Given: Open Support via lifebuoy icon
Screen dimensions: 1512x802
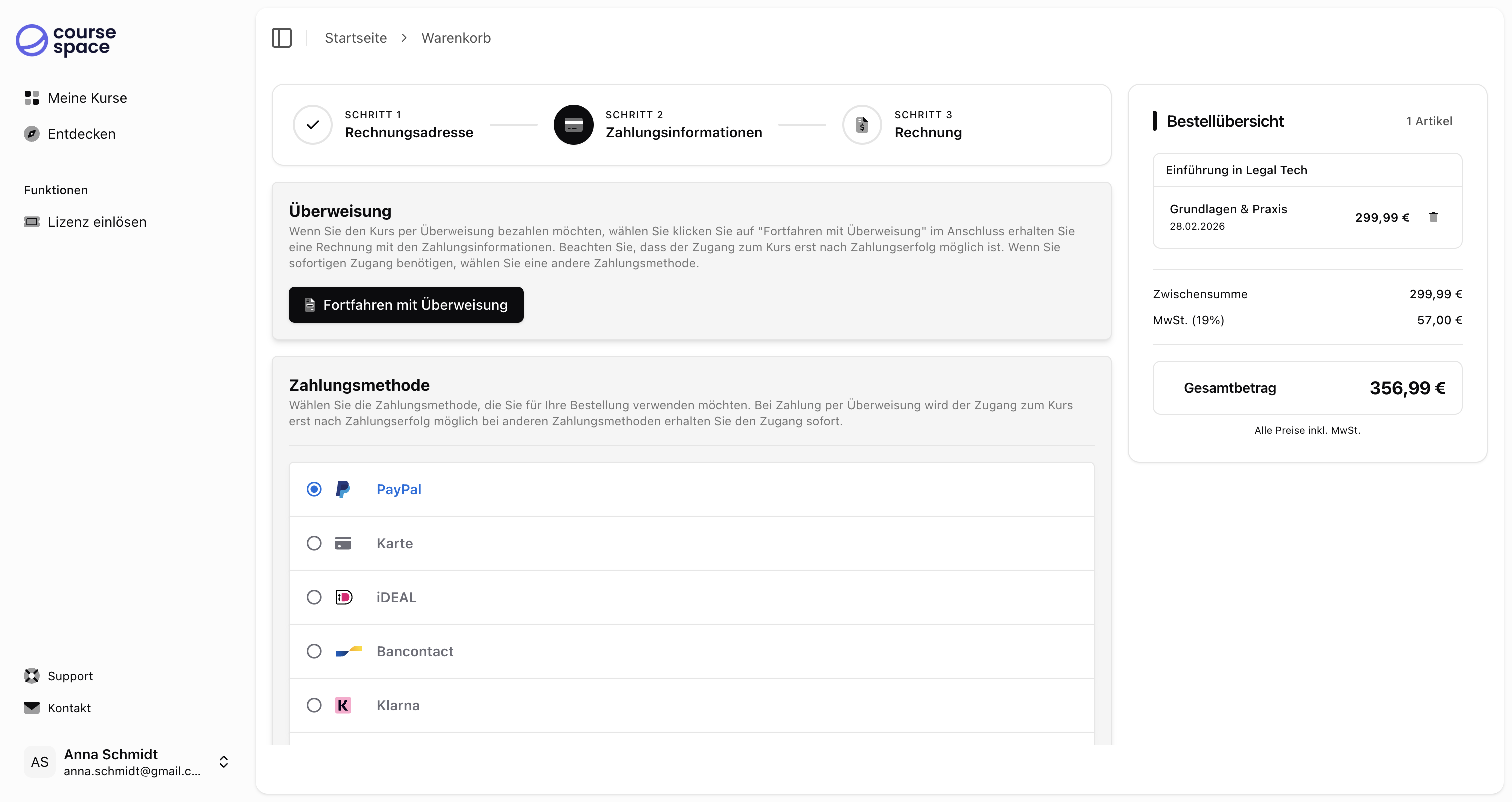Looking at the screenshot, I should (32, 676).
